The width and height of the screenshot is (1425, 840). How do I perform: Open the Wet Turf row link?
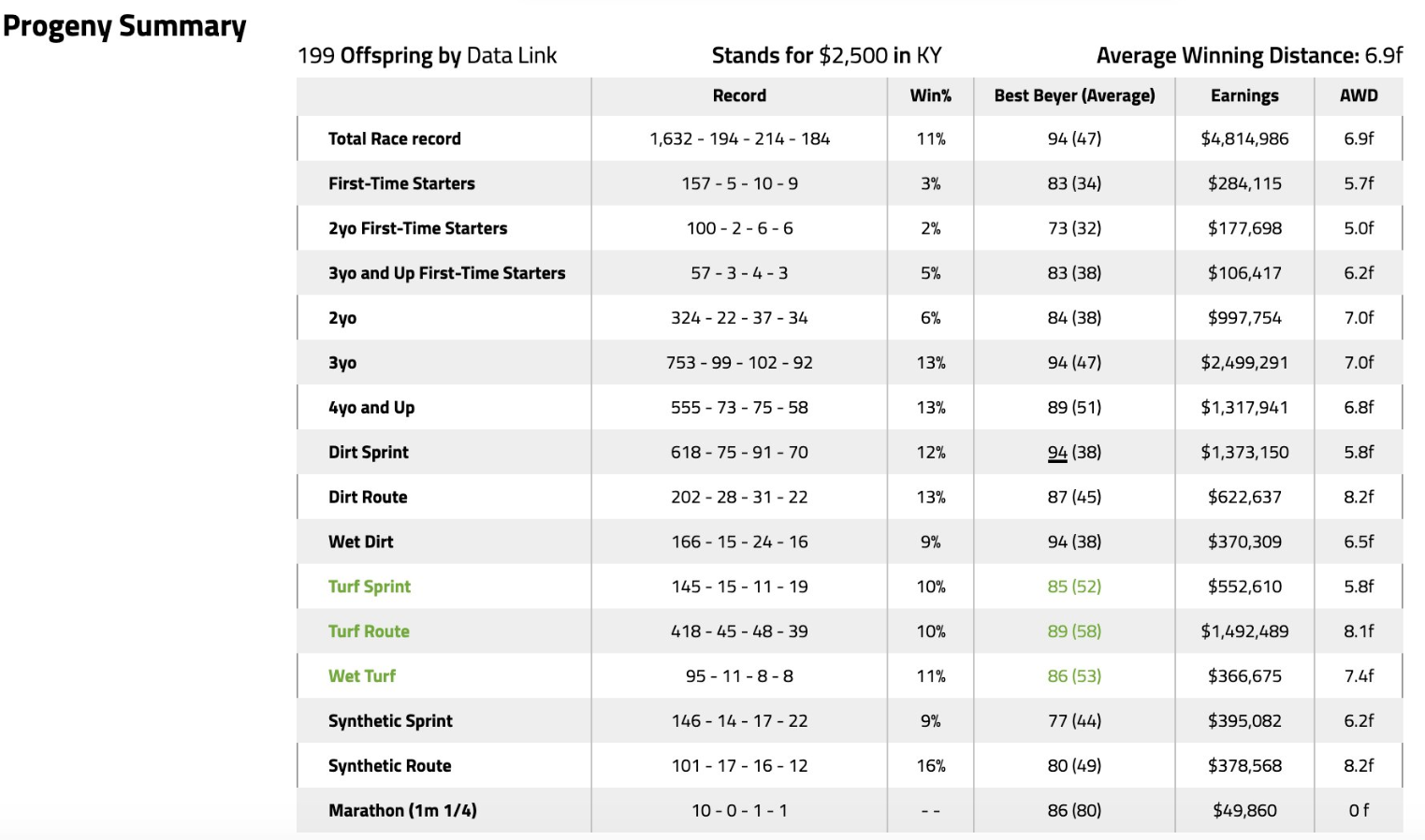(x=362, y=676)
